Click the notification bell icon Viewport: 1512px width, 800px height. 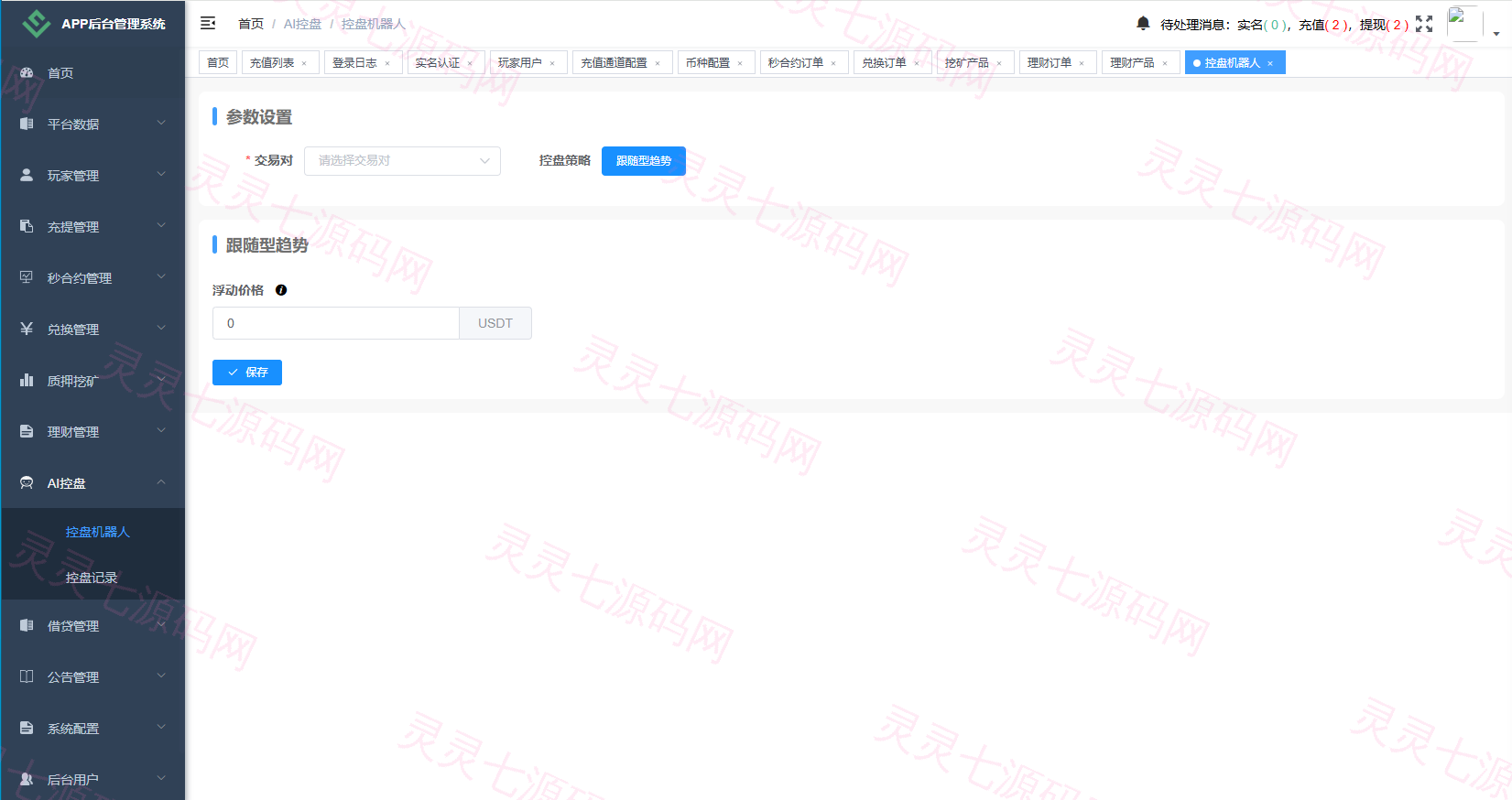[1143, 23]
